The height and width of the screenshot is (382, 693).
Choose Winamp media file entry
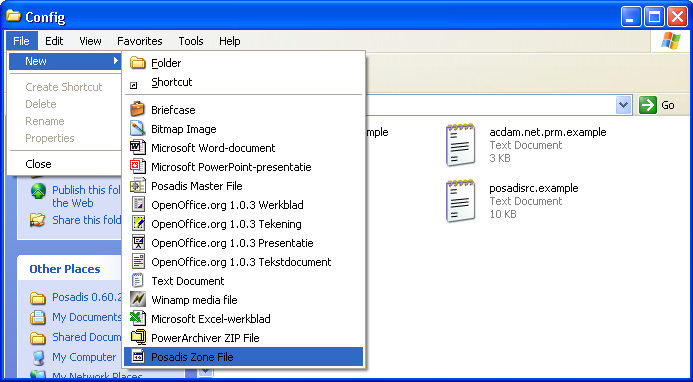click(x=244, y=300)
